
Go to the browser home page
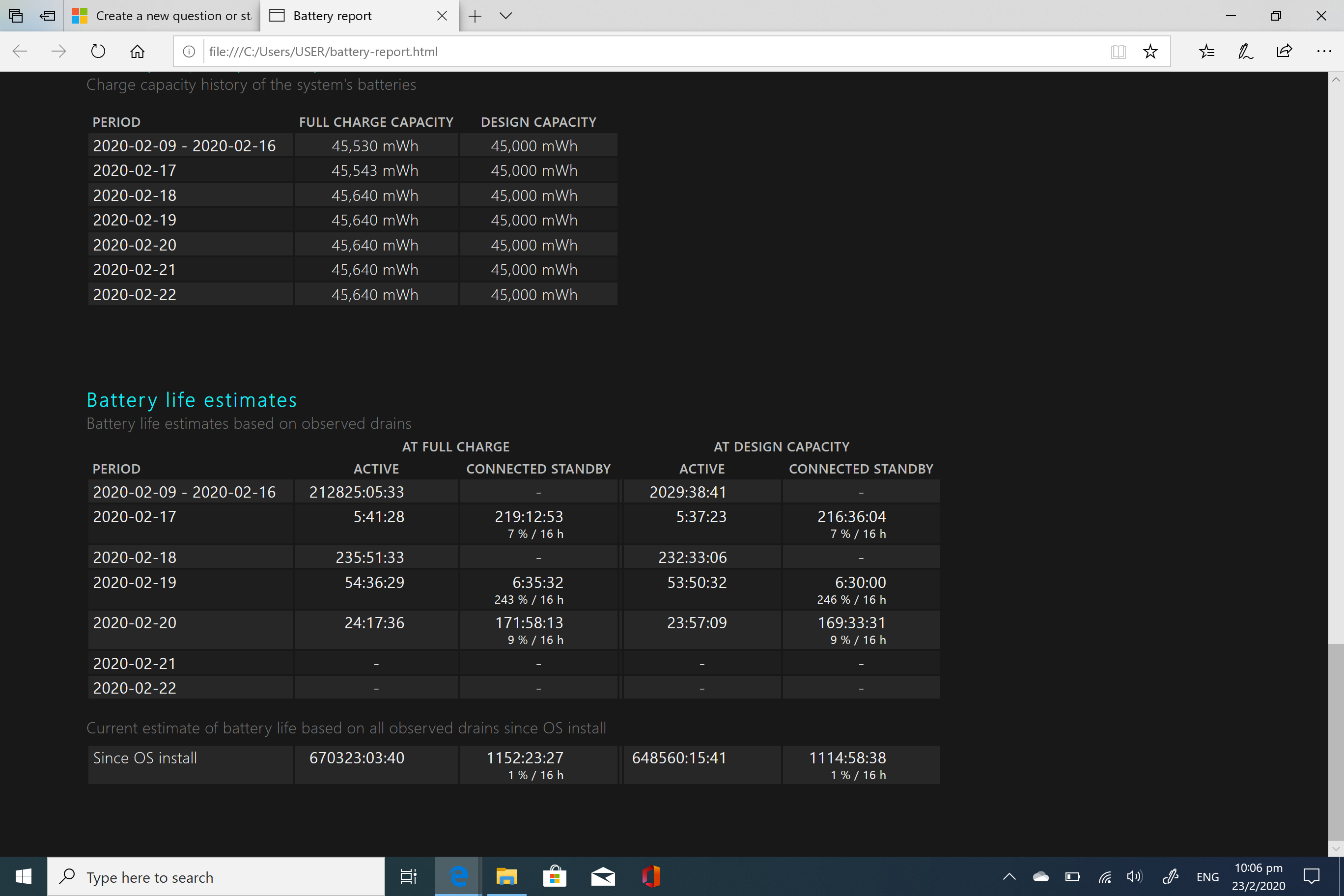[x=137, y=52]
